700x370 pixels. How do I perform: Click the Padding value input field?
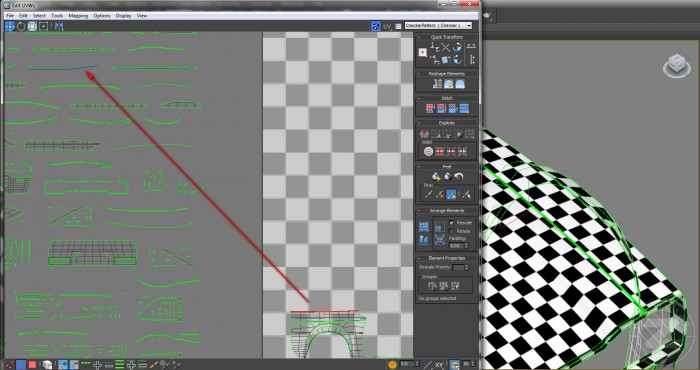pyautogui.click(x=456, y=245)
